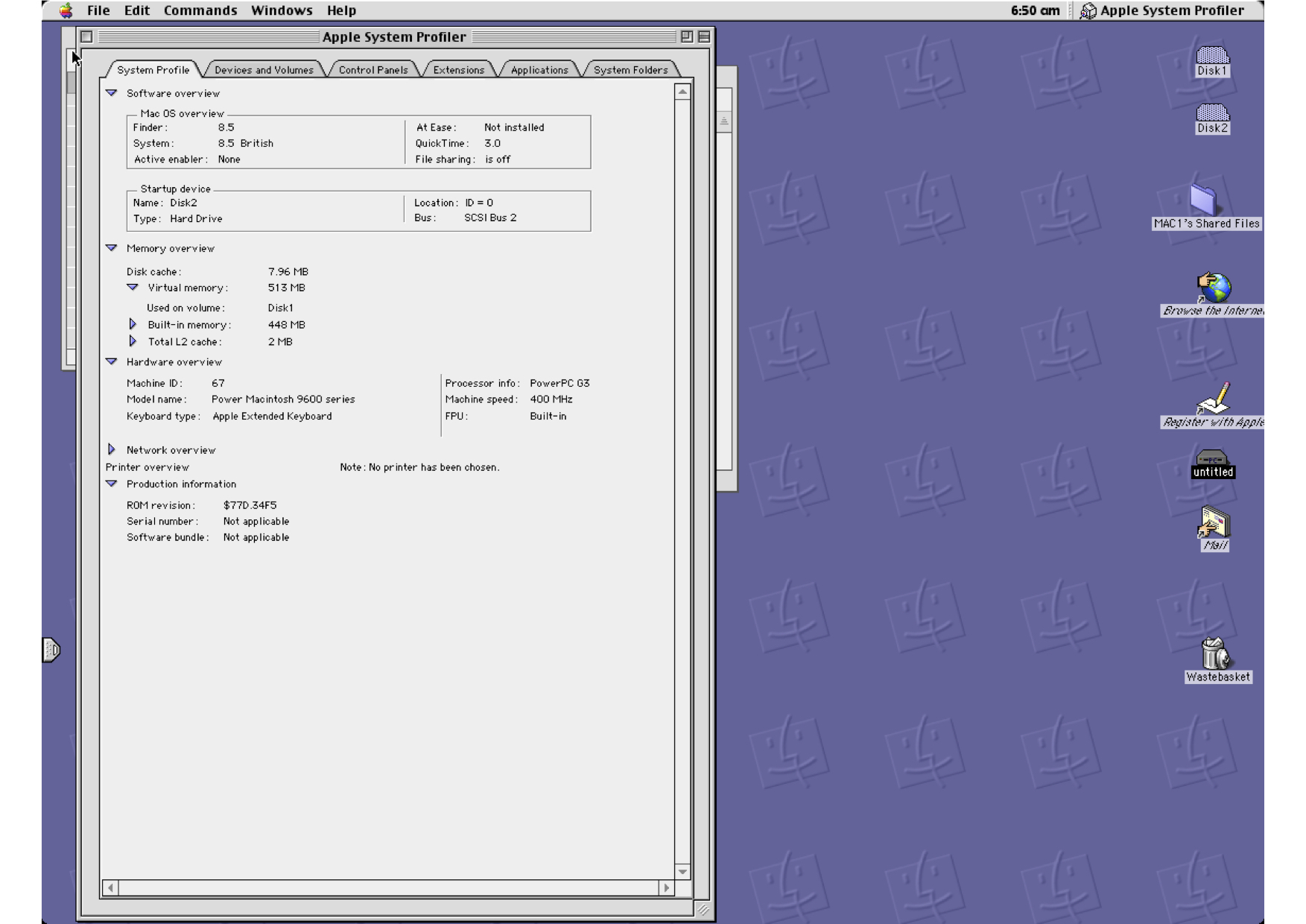Click the Printer overview label
The width and height of the screenshot is (1306, 924).
147,467
